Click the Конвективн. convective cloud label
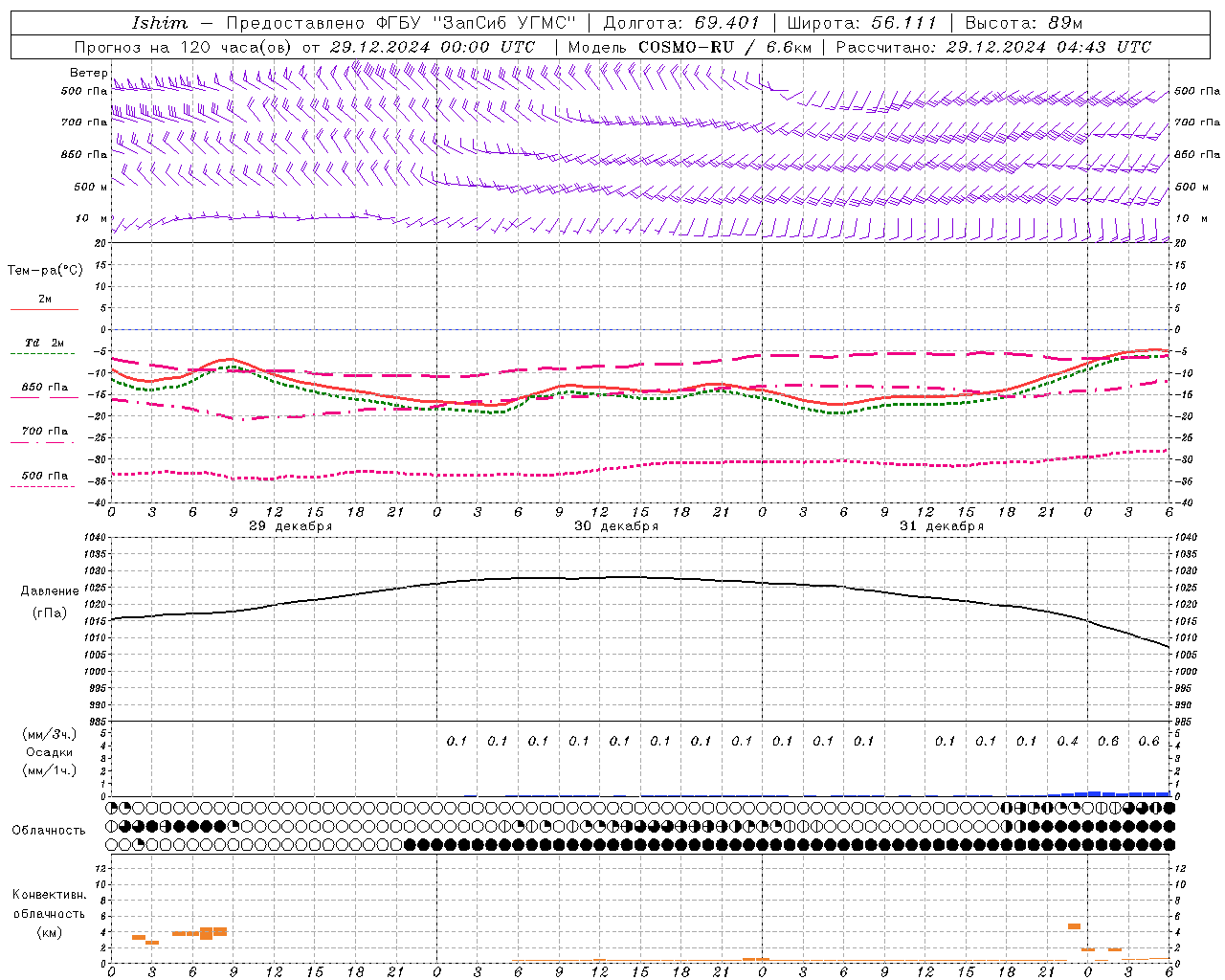Screen dimensions: 1225x980 pos(49,895)
